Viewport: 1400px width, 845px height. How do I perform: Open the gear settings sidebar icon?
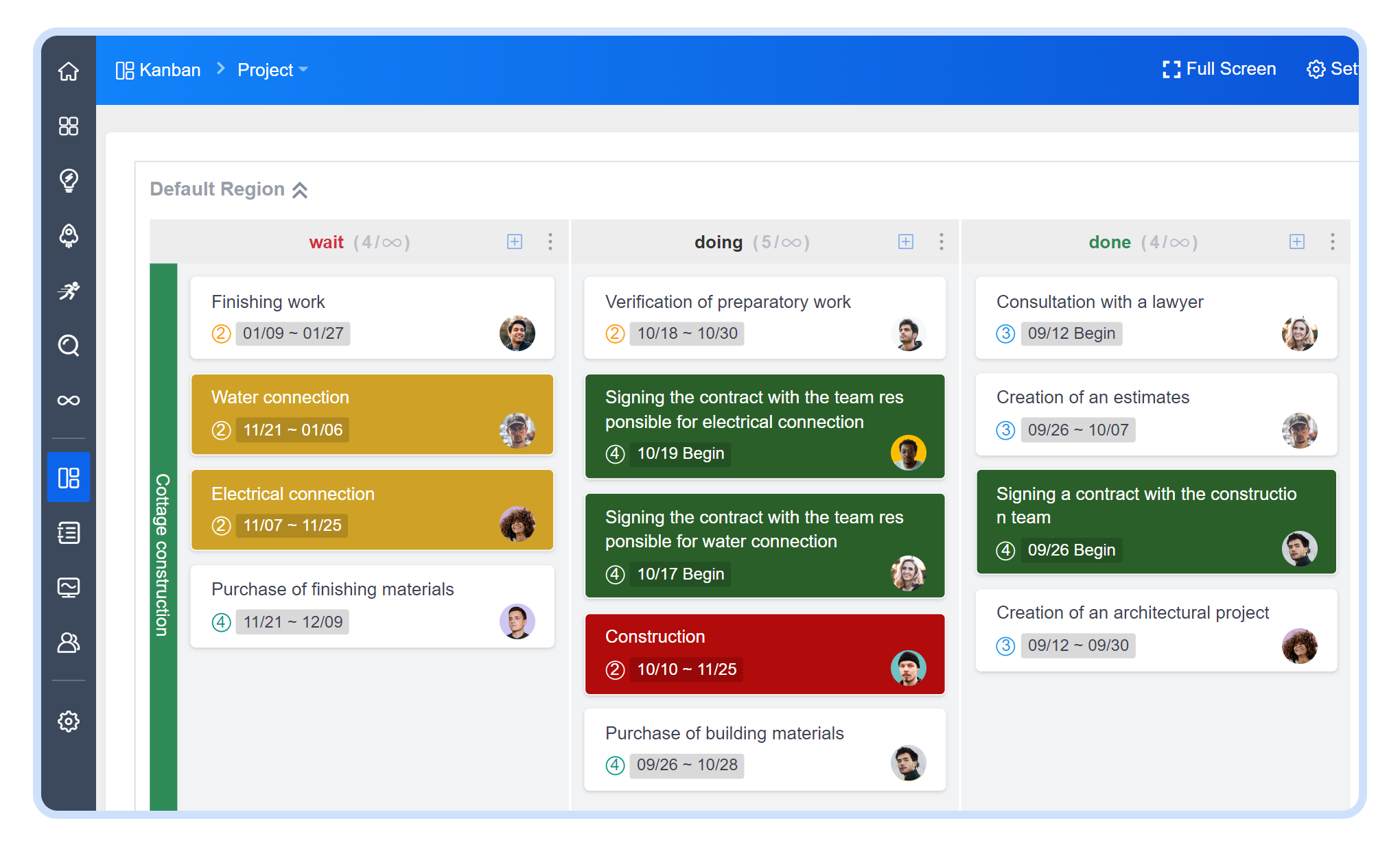click(x=69, y=722)
